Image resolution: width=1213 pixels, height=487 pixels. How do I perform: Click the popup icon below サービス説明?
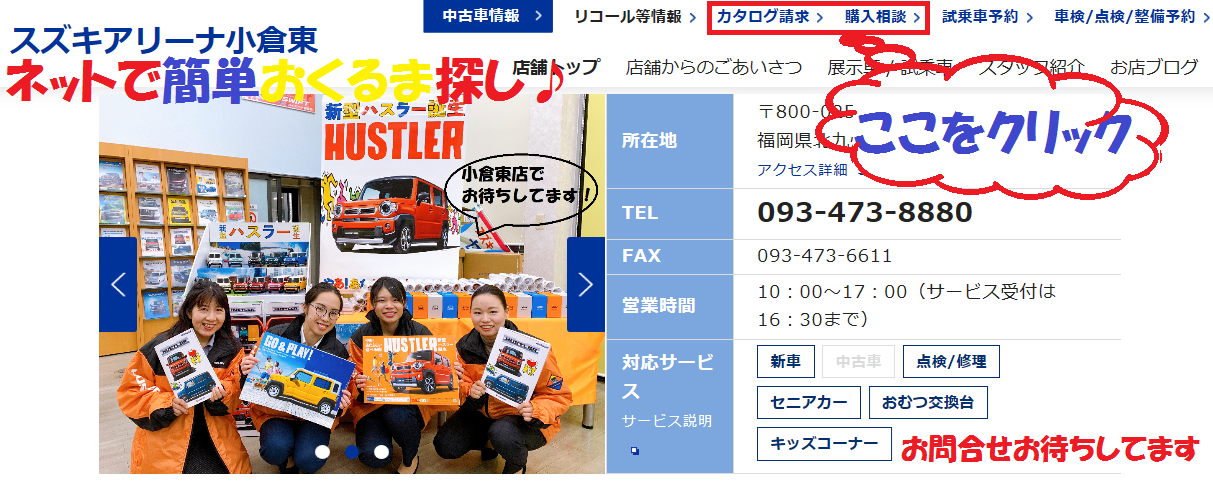[635, 450]
